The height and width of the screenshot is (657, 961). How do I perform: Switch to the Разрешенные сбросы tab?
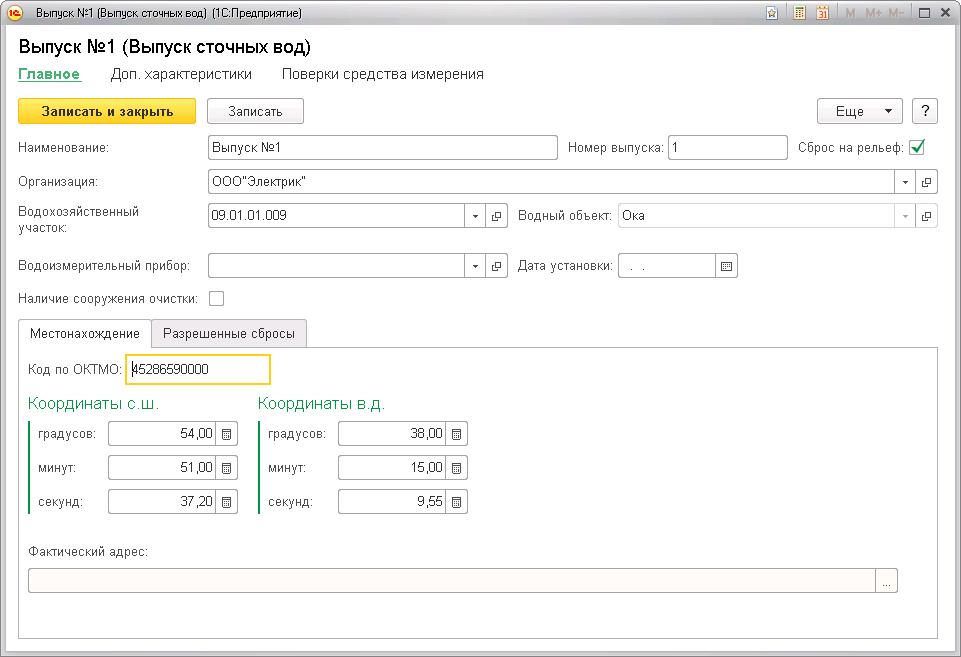pos(229,333)
